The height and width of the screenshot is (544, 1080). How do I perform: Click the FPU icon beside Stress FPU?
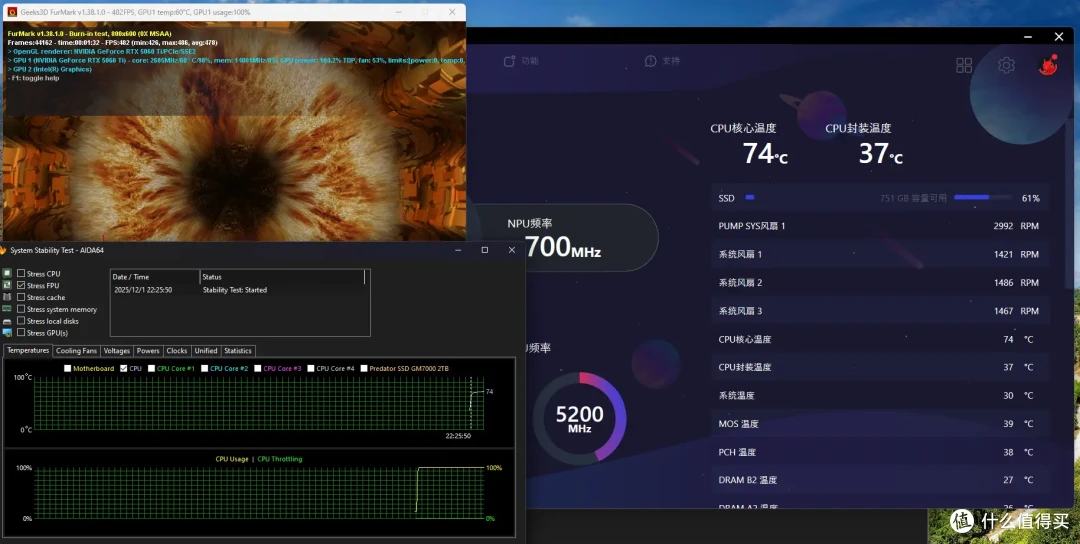tap(8, 285)
